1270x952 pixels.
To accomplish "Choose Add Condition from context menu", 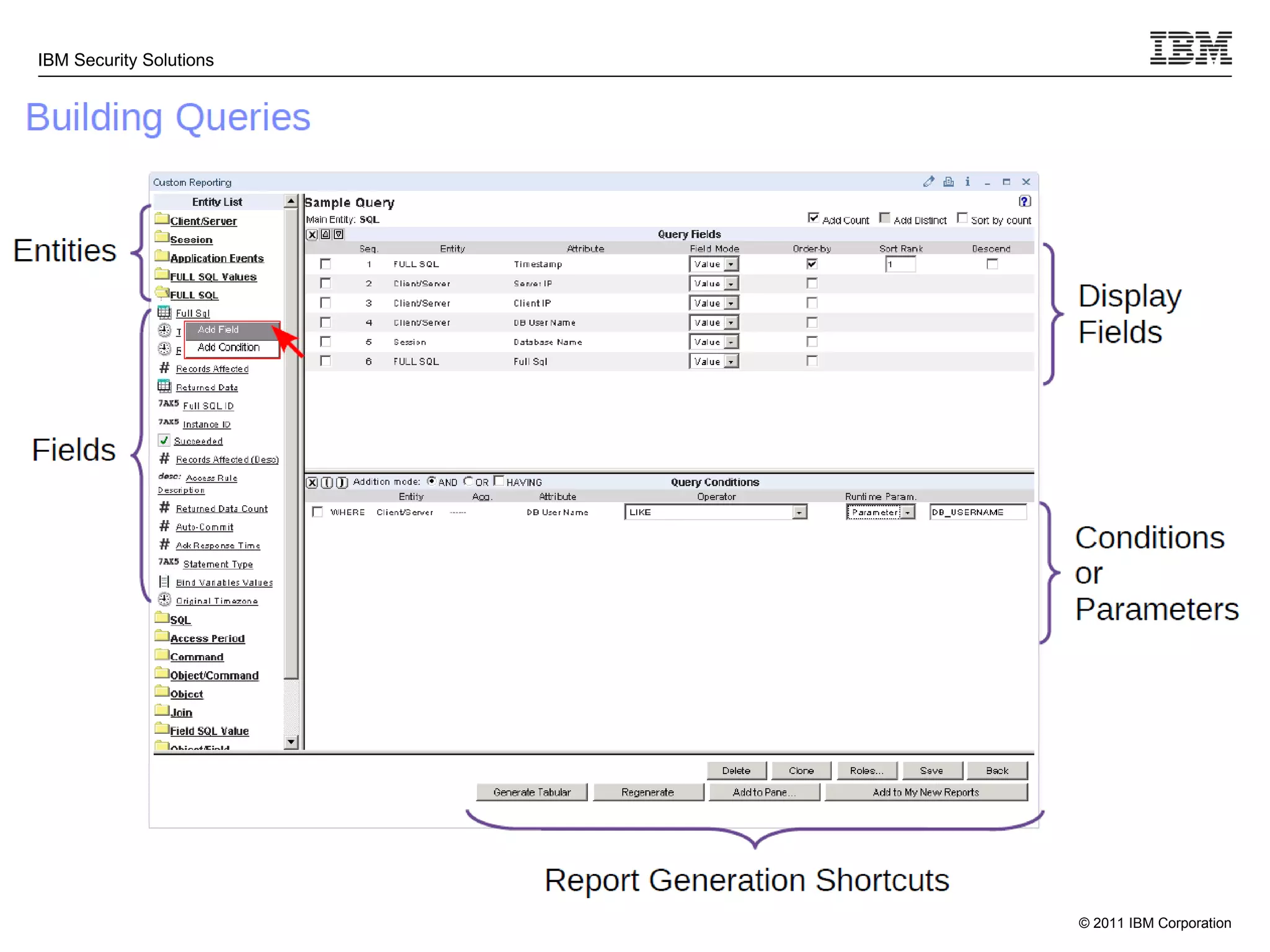I will [x=233, y=348].
